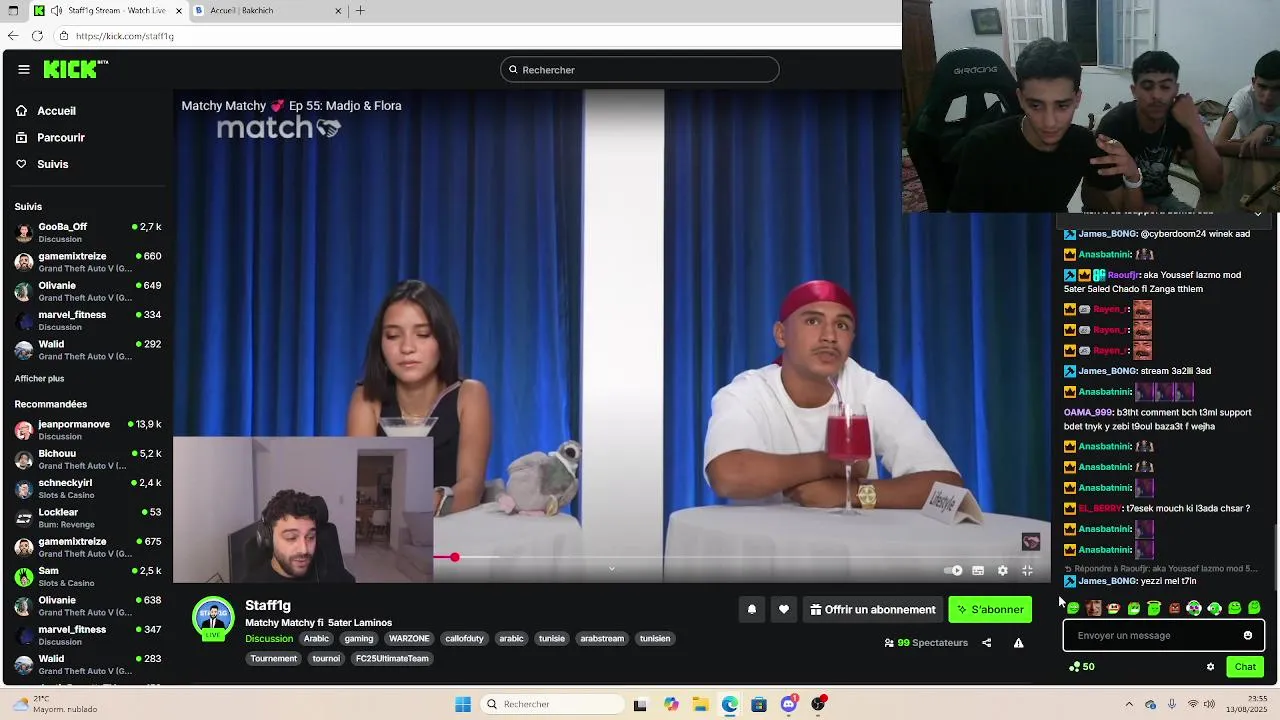
Task: Open Microsoft Edge from taskbar
Action: coord(730,704)
